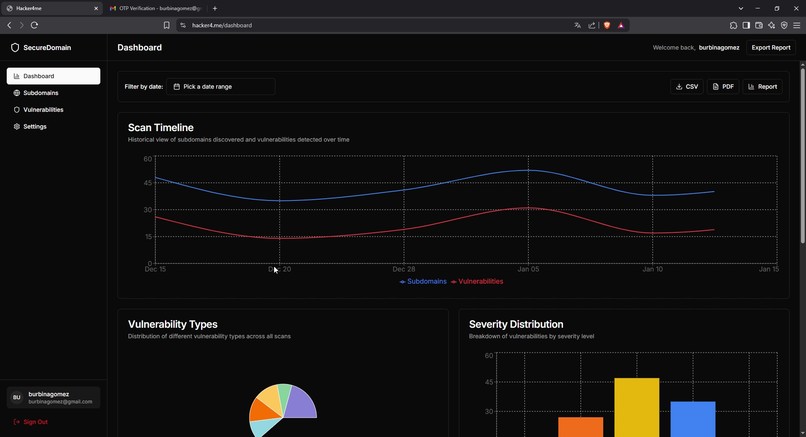Switch to the Hacker4me tab

(51, 8)
